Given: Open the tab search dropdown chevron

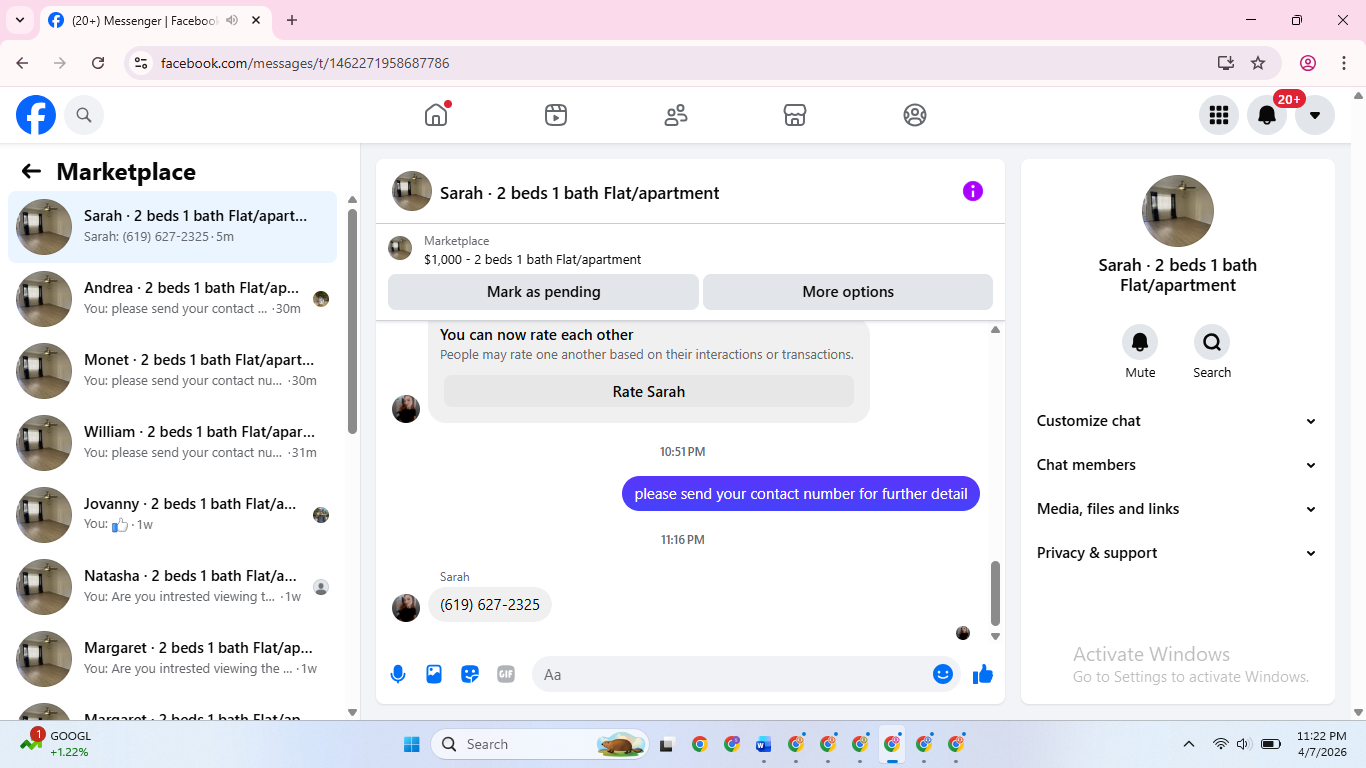Looking at the screenshot, I should pos(19,20).
